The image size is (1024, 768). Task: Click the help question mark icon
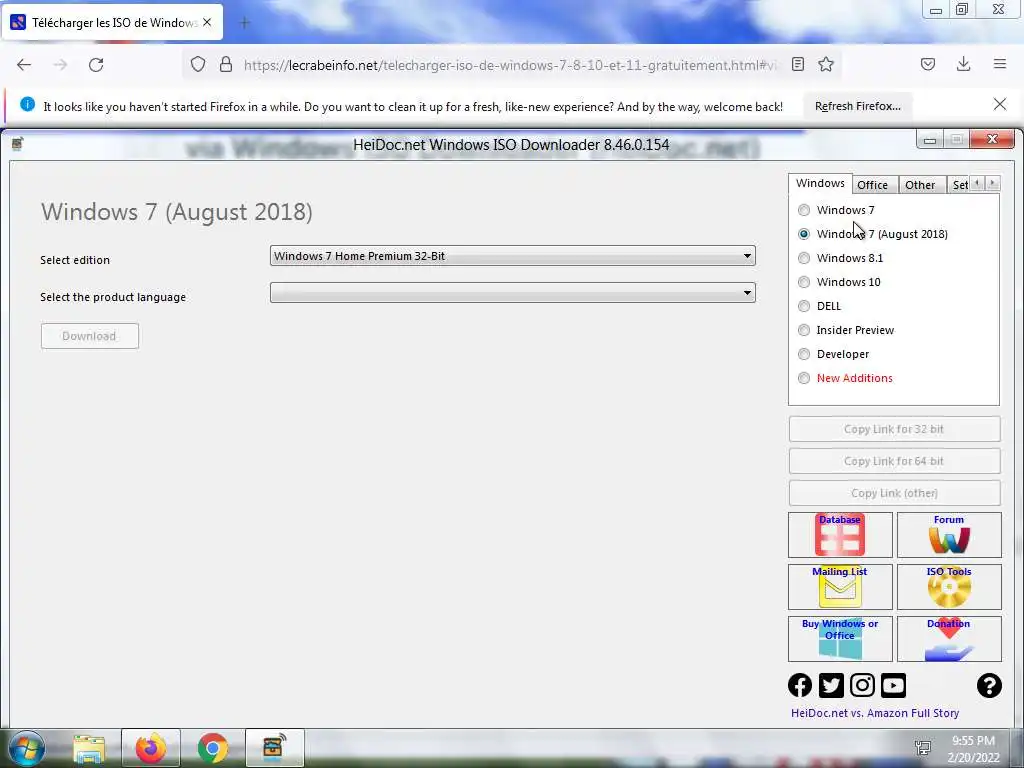[x=989, y=685]
